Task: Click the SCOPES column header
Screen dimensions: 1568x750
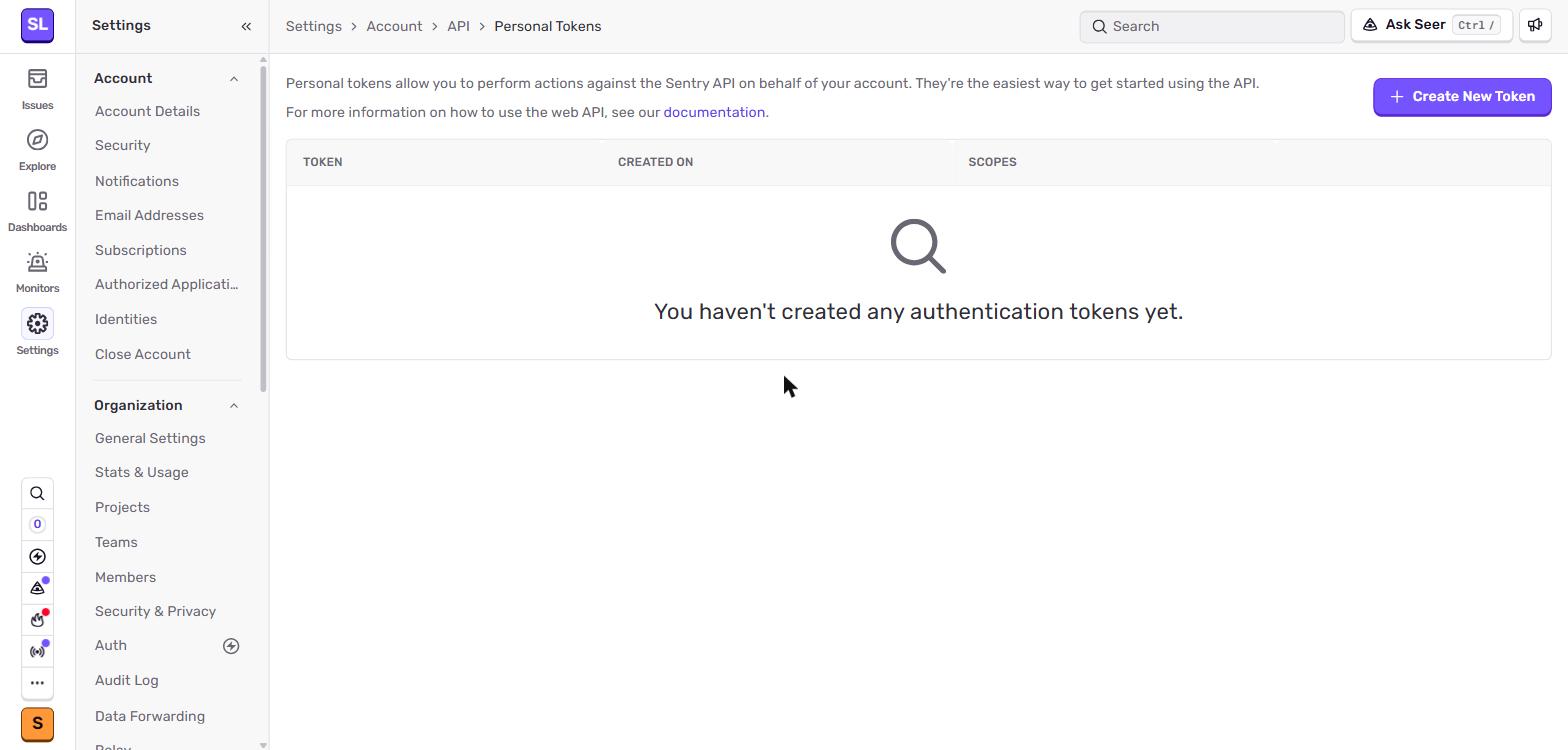Action: (x=992, y=162)
